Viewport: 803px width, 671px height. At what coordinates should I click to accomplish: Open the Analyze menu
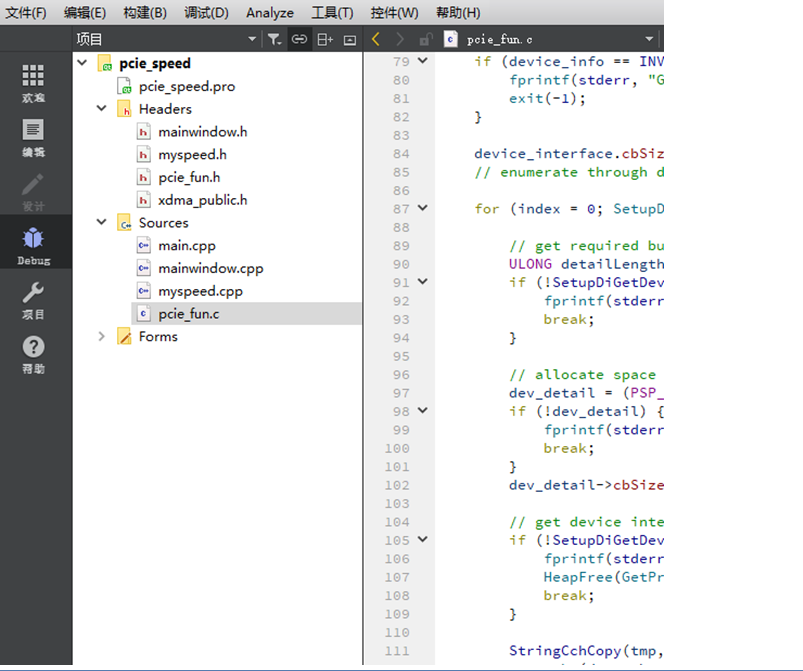[269, 12]
